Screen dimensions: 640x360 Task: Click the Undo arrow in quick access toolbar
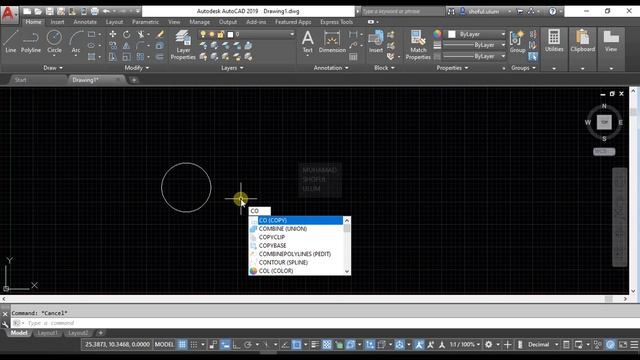(106, 11)
